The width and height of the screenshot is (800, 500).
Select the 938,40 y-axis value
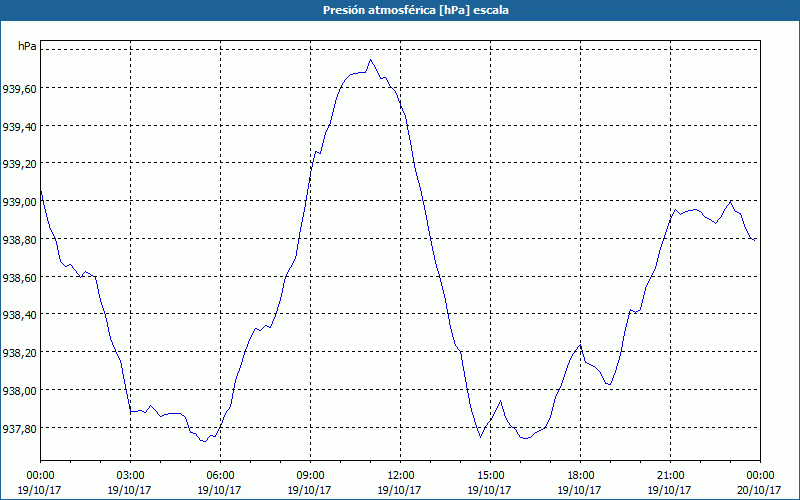[x=19, y=315]
